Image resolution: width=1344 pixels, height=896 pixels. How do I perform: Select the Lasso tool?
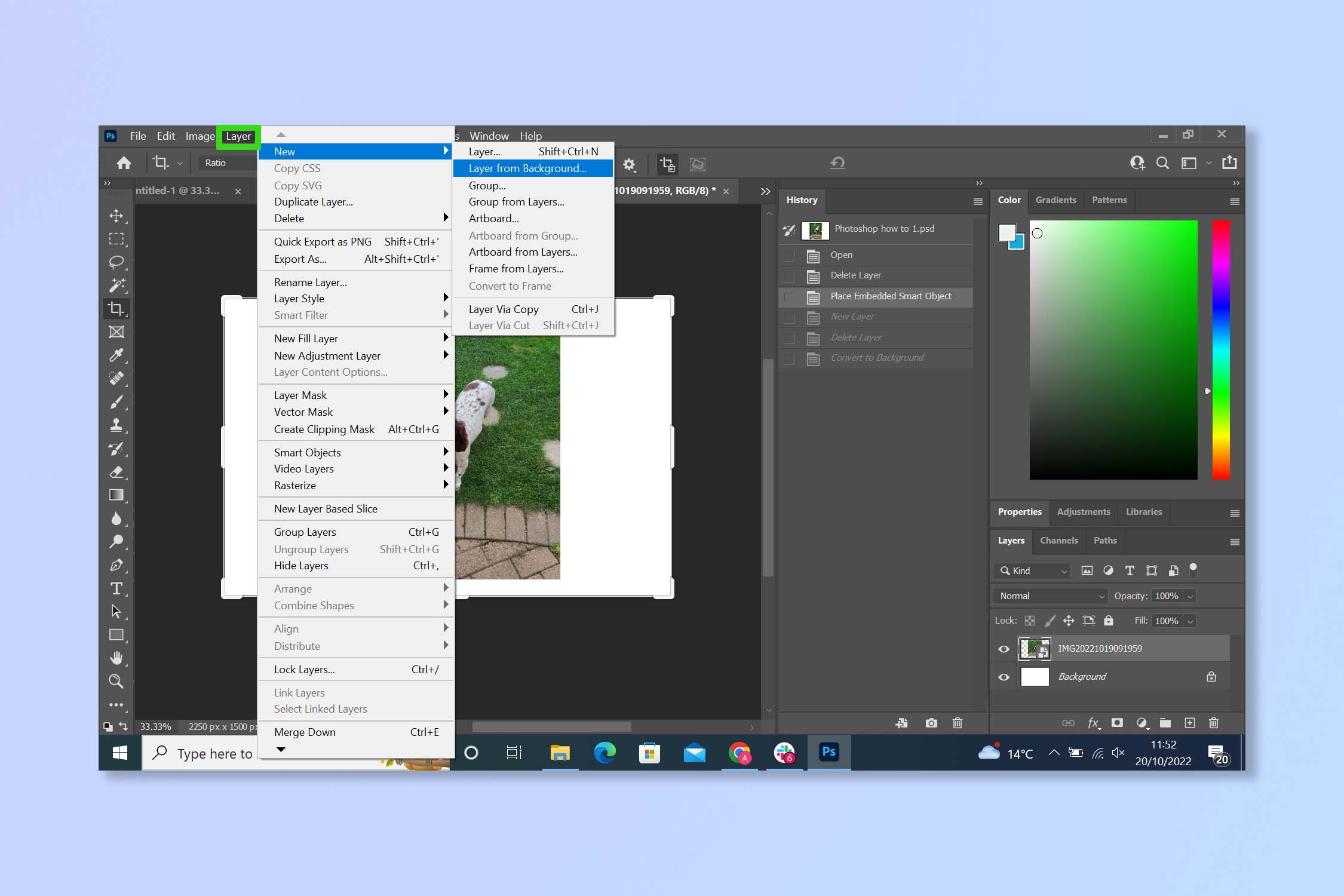[x=117, y=262]
